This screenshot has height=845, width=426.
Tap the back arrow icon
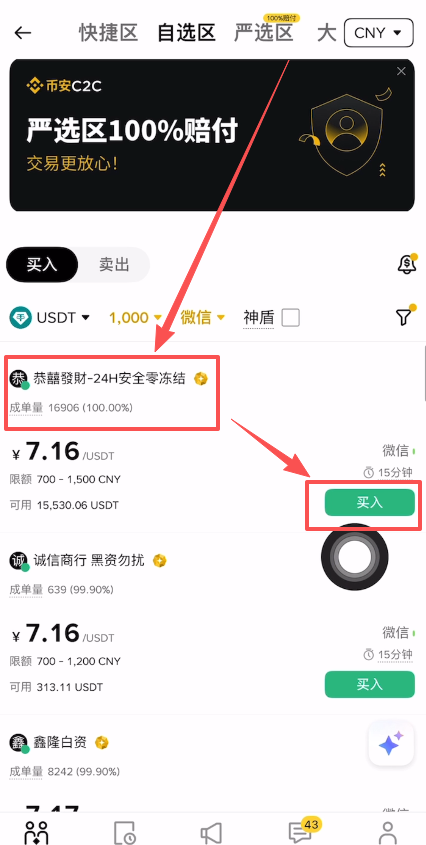[23, 33]
